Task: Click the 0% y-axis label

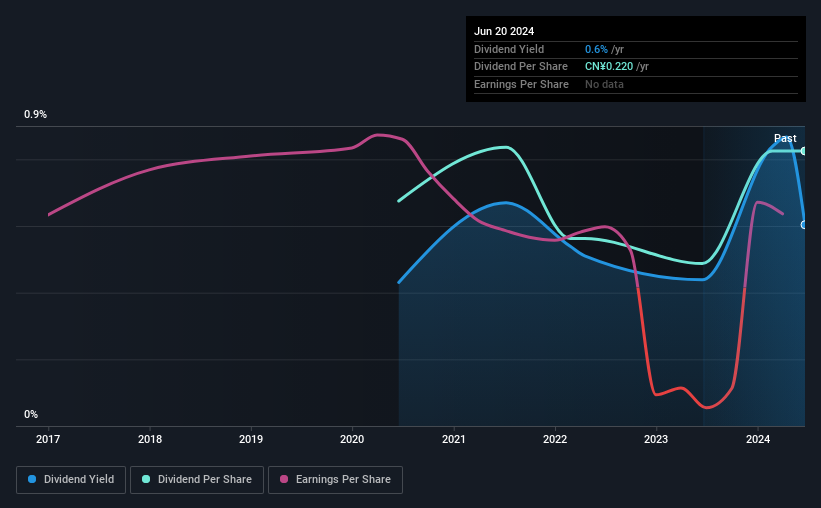Action: 31,414
